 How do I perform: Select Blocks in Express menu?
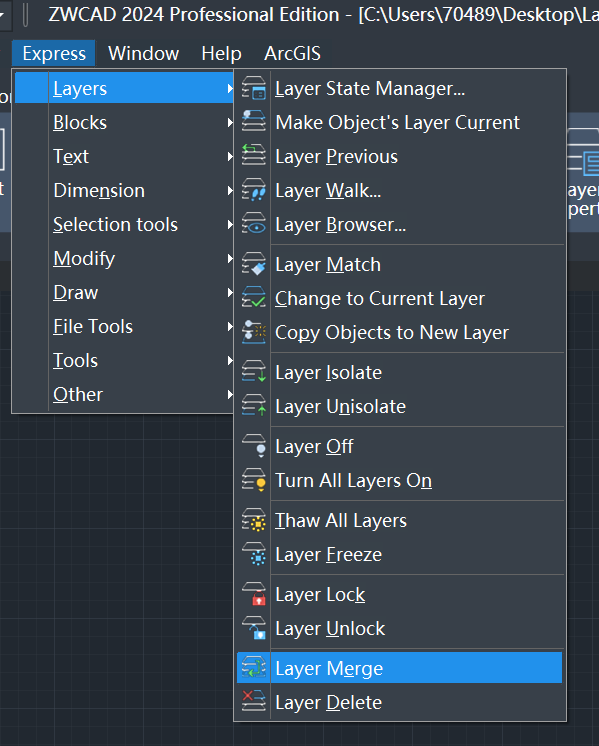(125, 123)
